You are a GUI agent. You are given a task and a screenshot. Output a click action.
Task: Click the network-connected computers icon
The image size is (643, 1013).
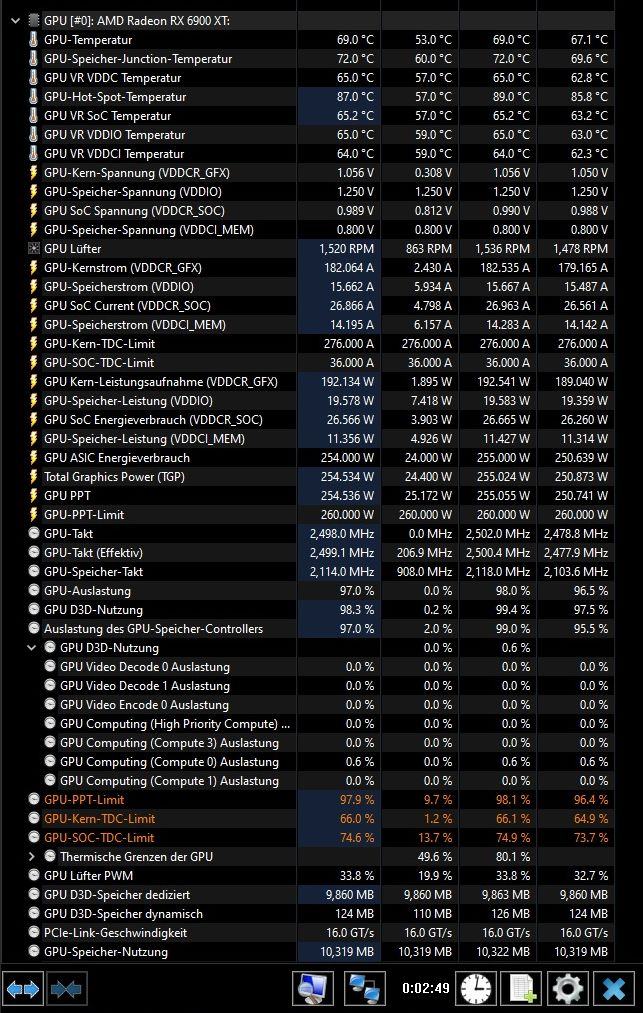pyautogui.click(x=364, y=988)
